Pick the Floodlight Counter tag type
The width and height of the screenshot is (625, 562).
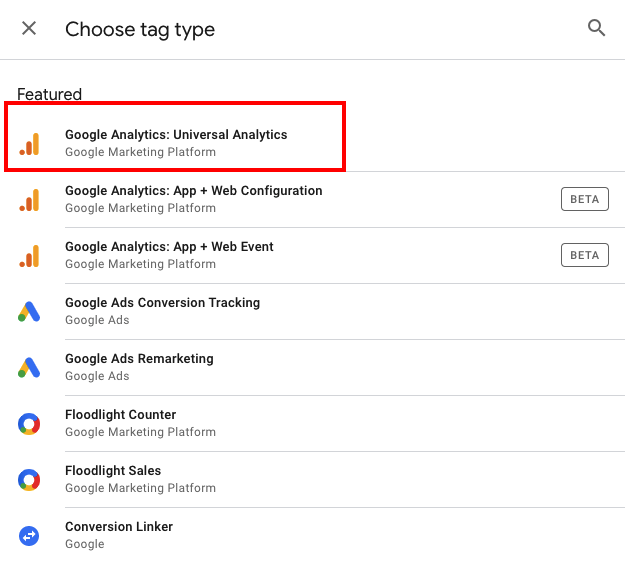(120, 415)
